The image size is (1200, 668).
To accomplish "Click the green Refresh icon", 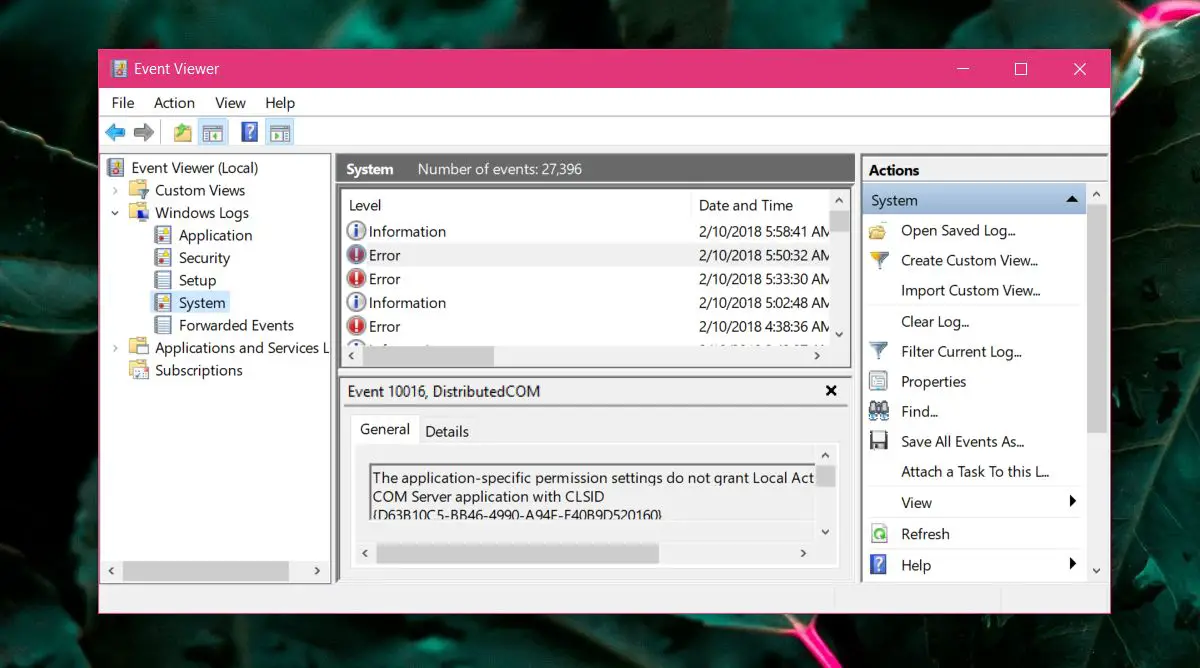I will (x=879, y=534).
